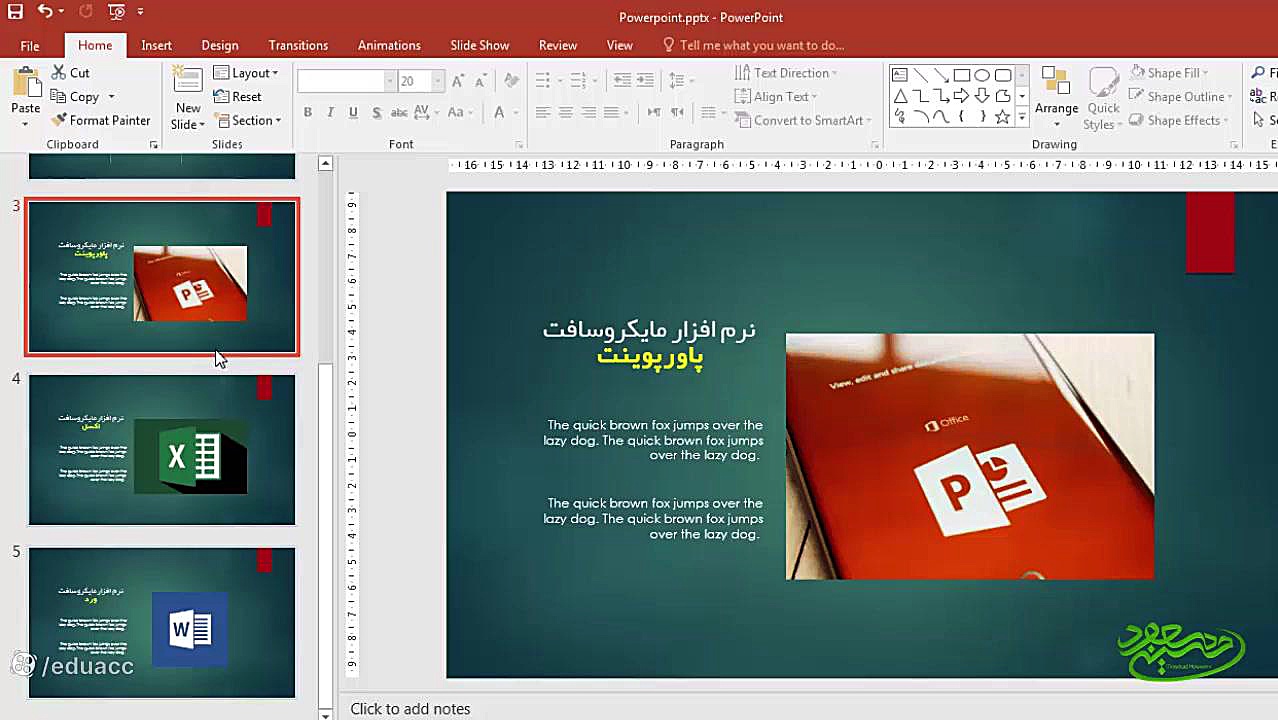Align text to the left
Image resolution: width=1278 pixels, height=720 pixels.
(543, 112)
